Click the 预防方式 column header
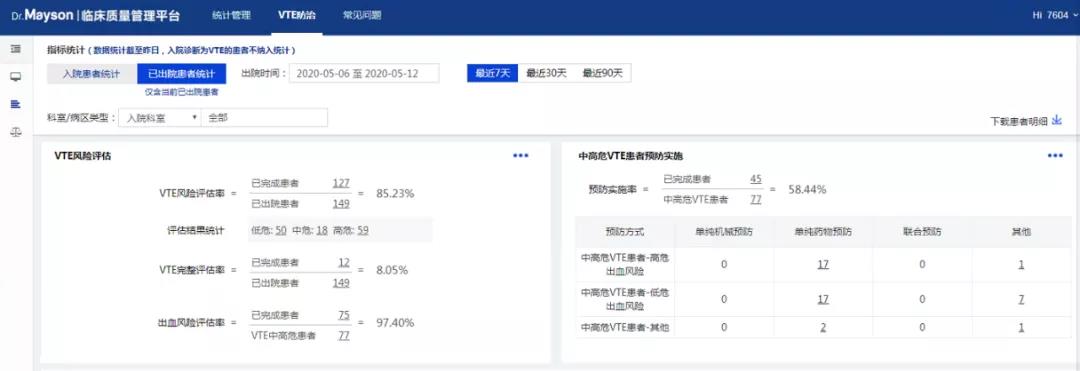 (625, 232)
